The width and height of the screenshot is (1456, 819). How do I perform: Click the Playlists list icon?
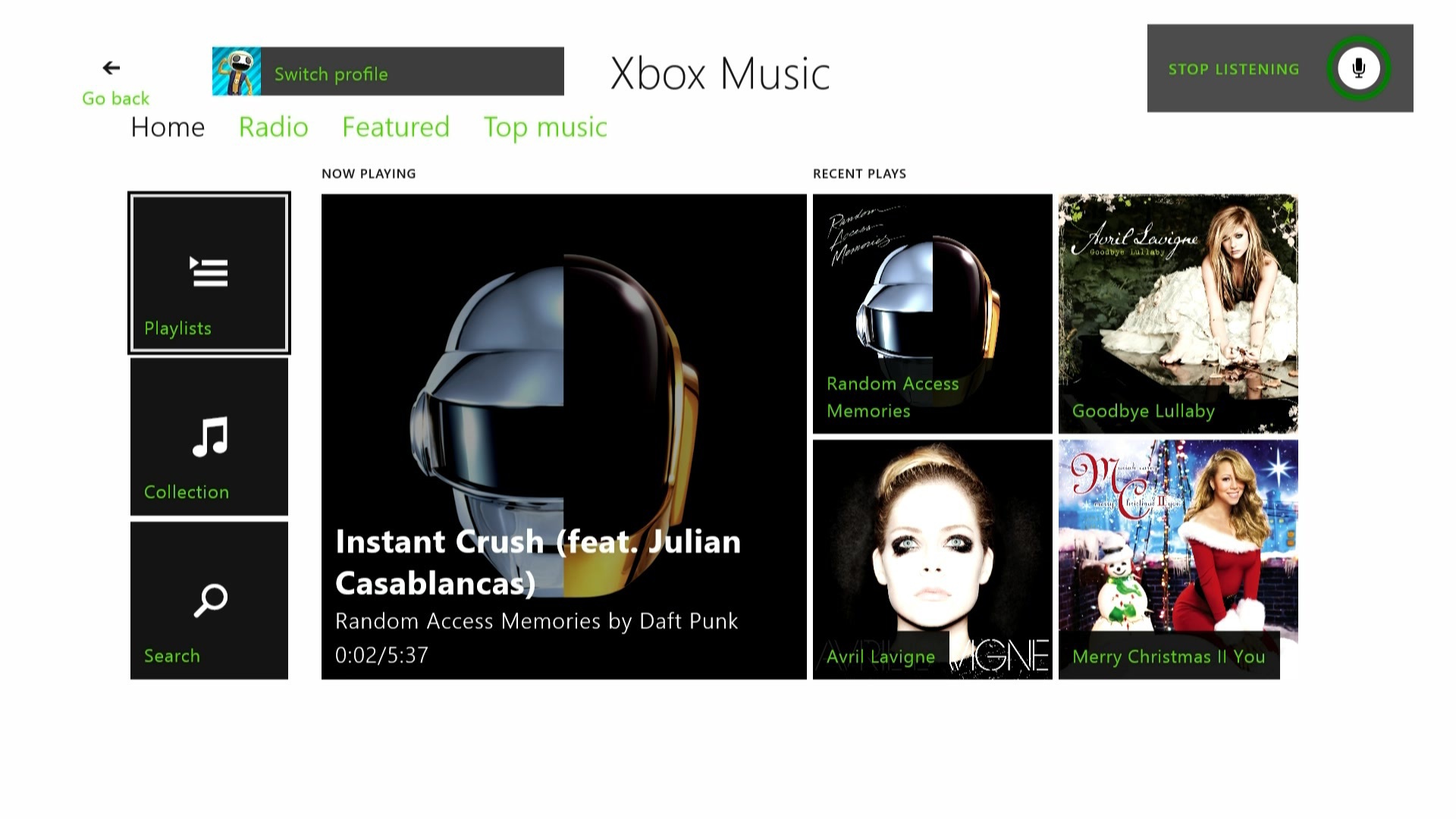click(209, 272)
